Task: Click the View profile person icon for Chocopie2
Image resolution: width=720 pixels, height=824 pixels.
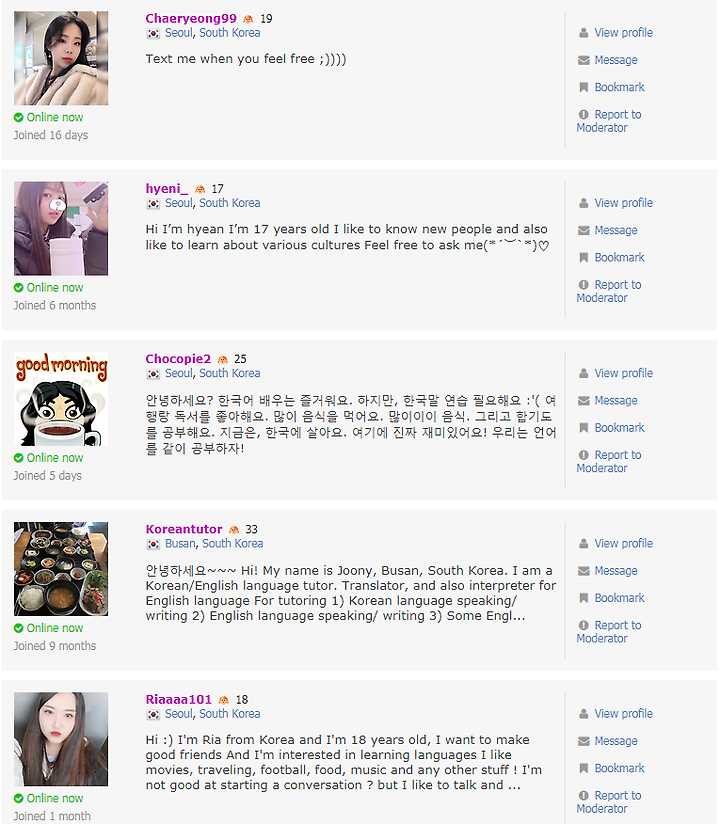Action: [x=583, y=373]
